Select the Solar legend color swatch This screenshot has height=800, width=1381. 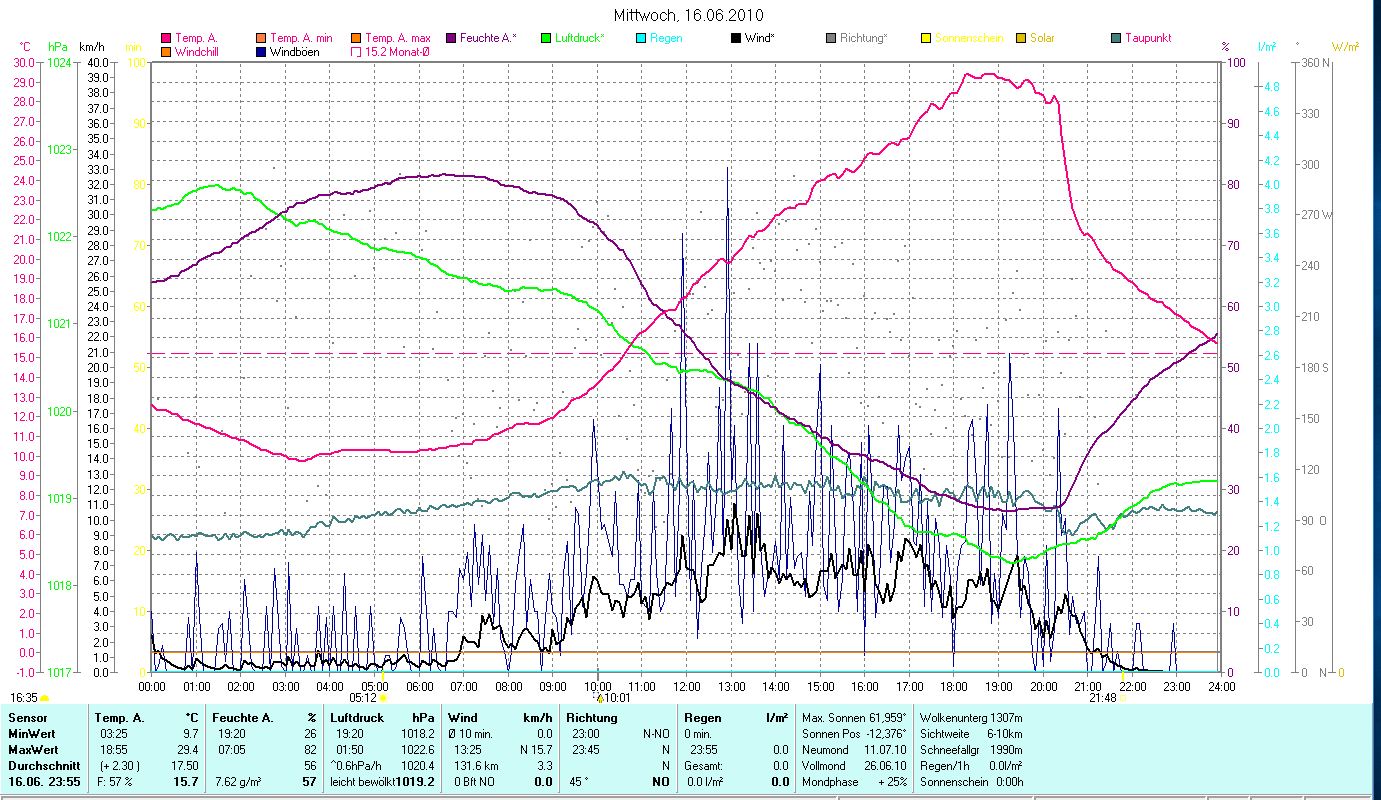1021,38
